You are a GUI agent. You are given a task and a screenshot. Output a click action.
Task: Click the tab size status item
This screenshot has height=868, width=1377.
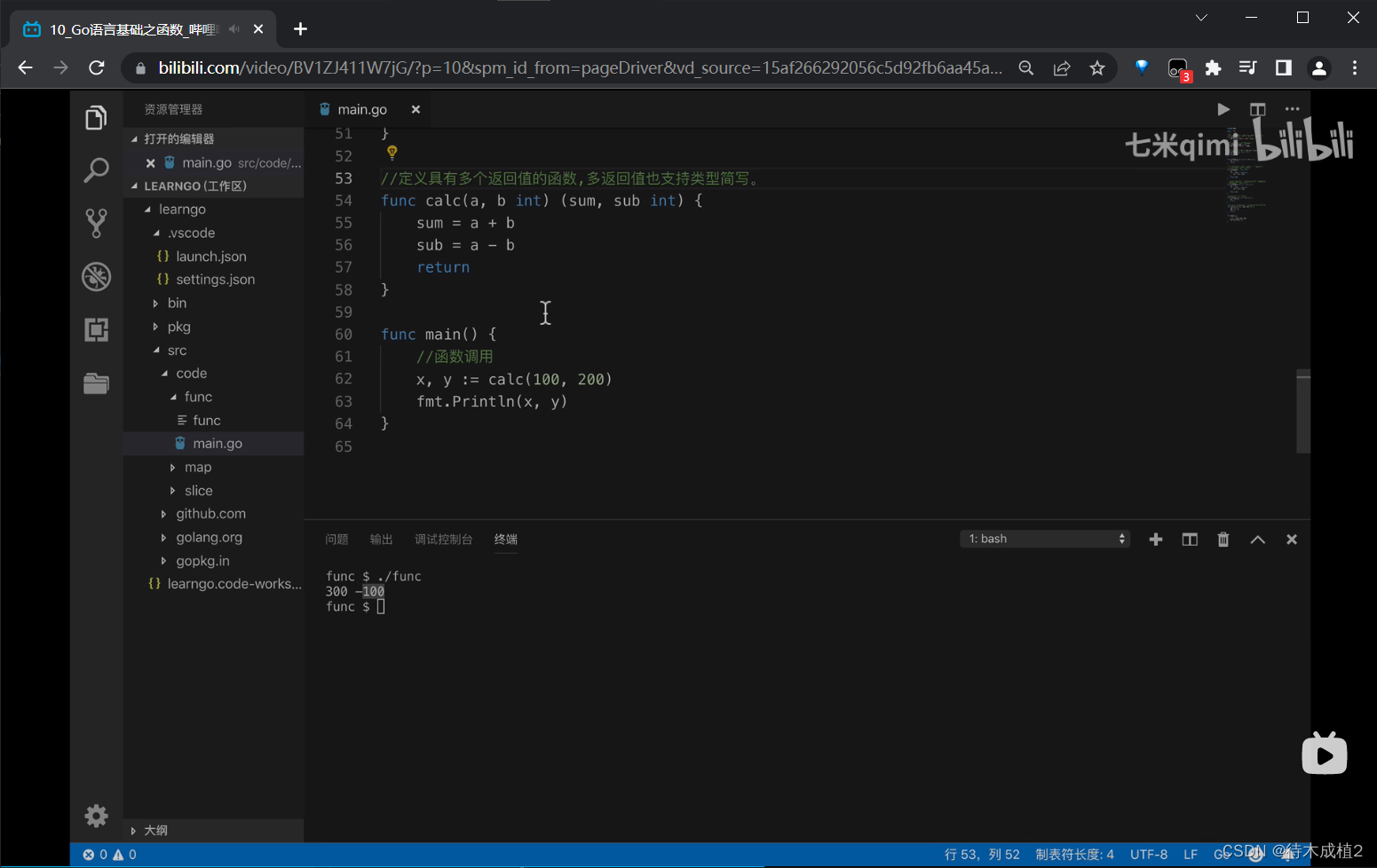pos(1074,854)
